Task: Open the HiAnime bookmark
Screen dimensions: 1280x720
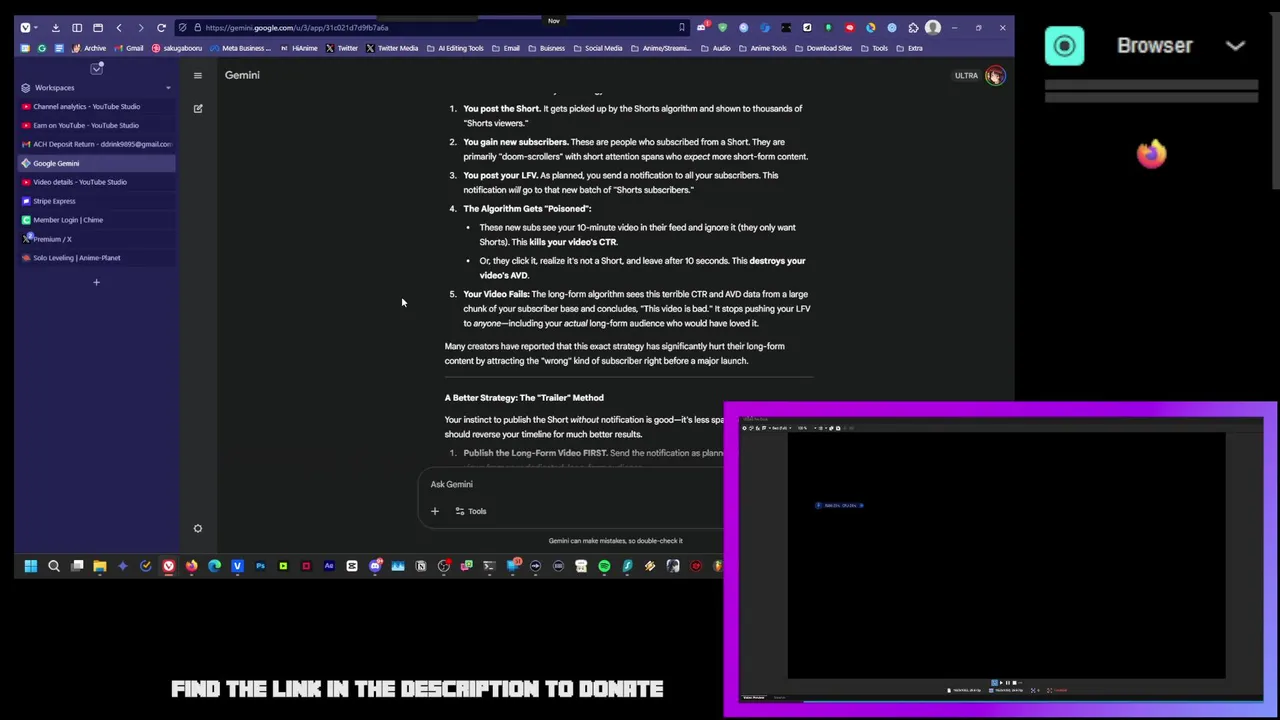Action: (299, 48)
